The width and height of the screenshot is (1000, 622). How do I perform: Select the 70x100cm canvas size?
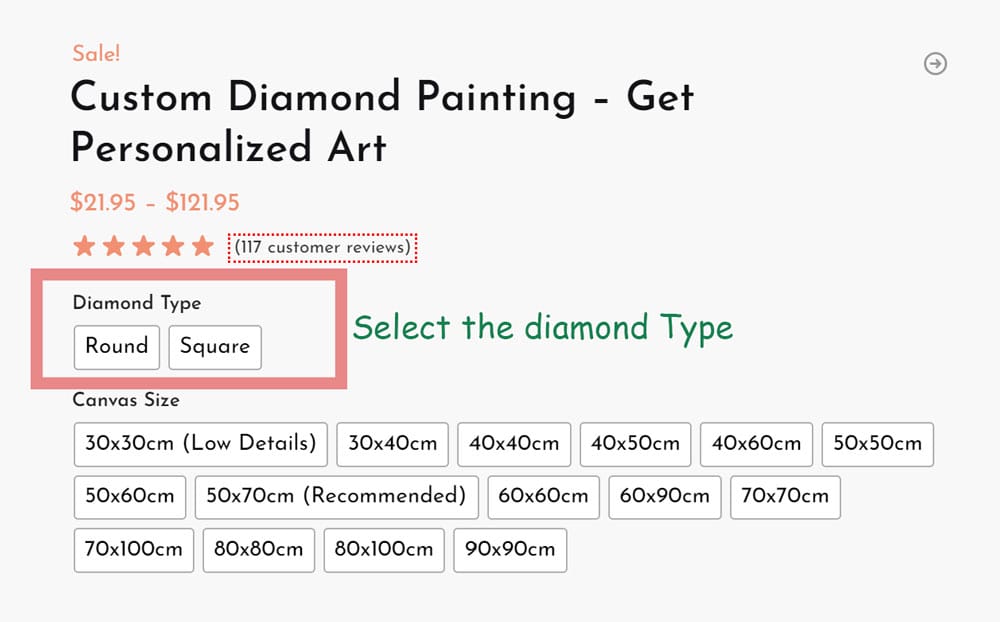pyautogui.click(x=133, y=550)
